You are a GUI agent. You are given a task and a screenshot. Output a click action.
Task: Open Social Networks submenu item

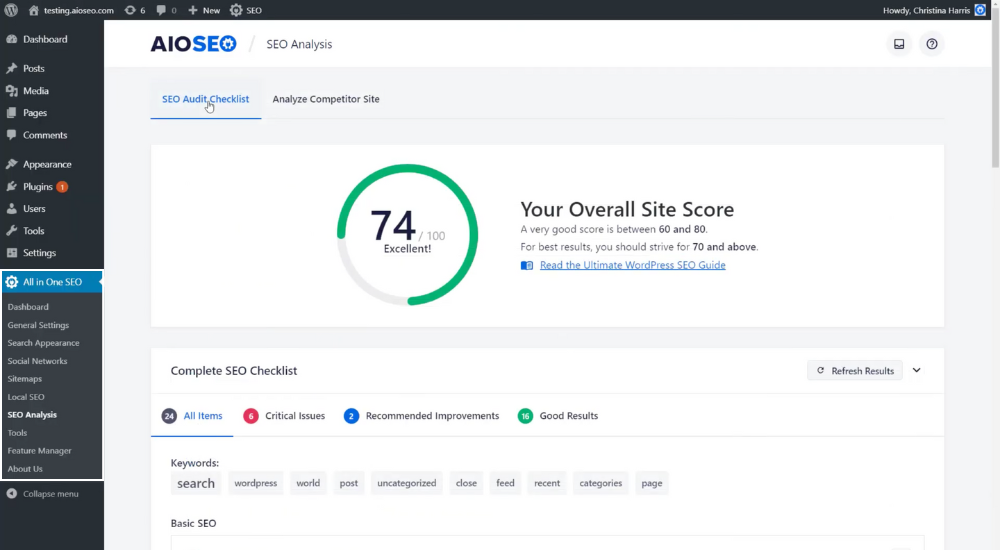(37, 361)
